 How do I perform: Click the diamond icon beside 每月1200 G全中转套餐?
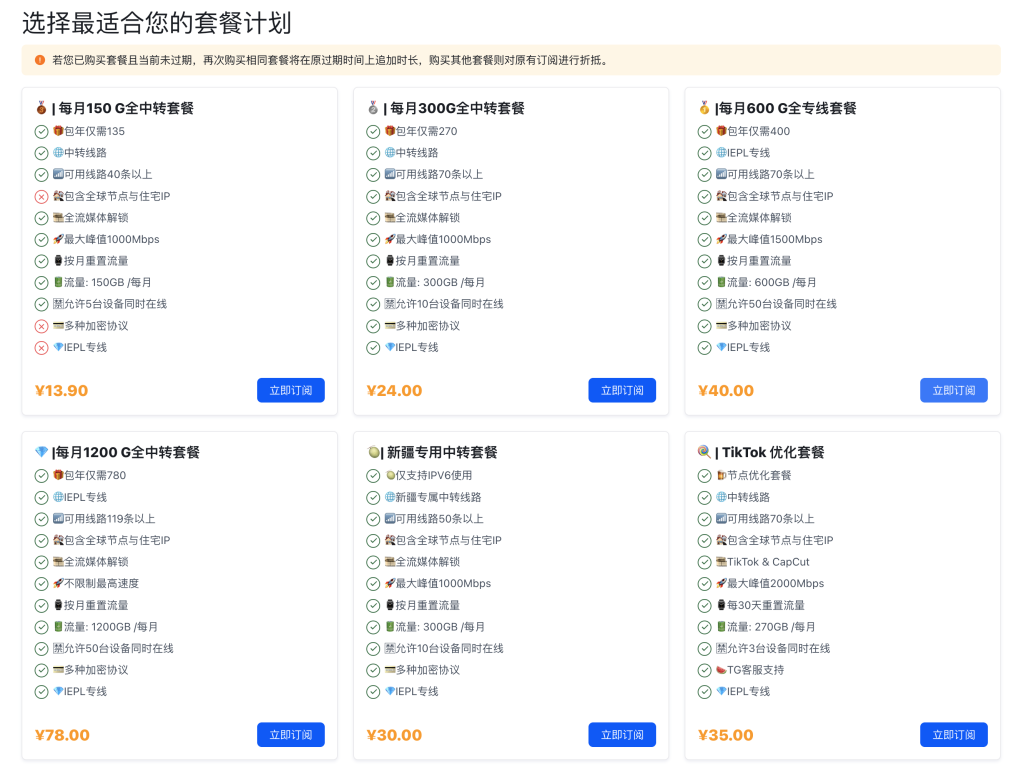tap(41, 452)
